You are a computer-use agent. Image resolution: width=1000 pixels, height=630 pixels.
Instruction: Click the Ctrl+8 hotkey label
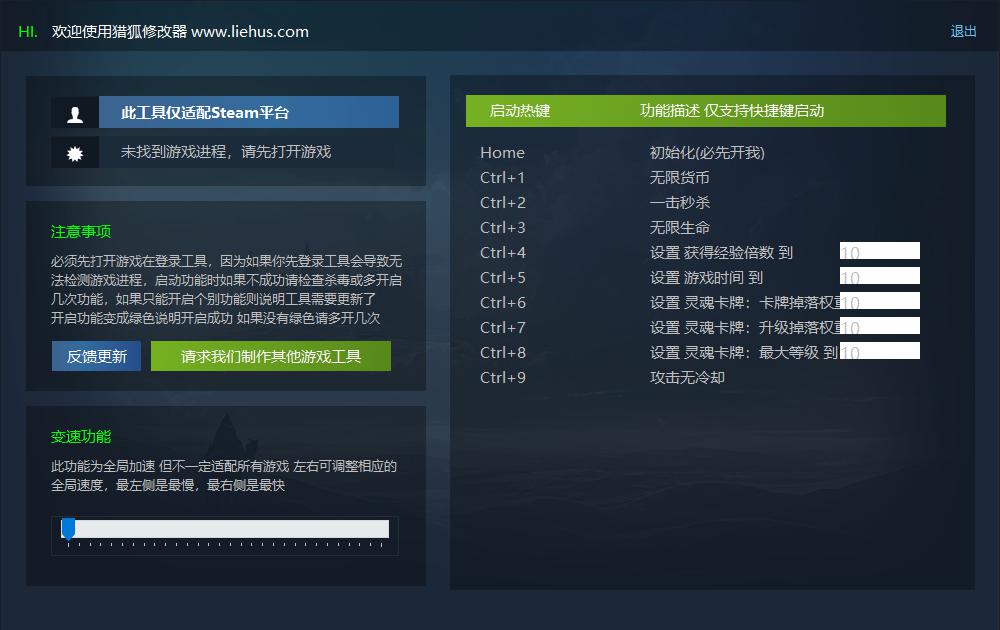(503, 353)
